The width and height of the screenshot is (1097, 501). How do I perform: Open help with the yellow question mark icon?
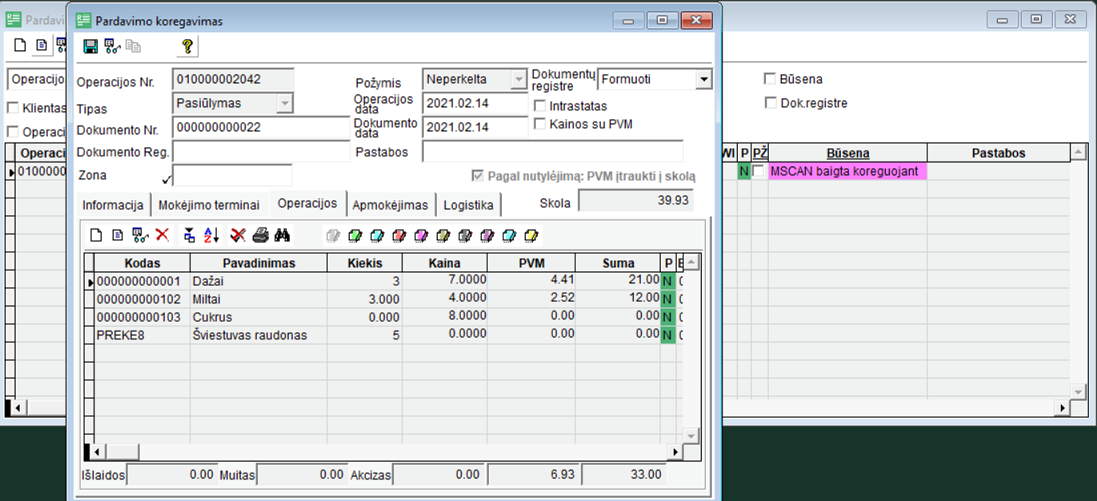click(x=187, y=47)
